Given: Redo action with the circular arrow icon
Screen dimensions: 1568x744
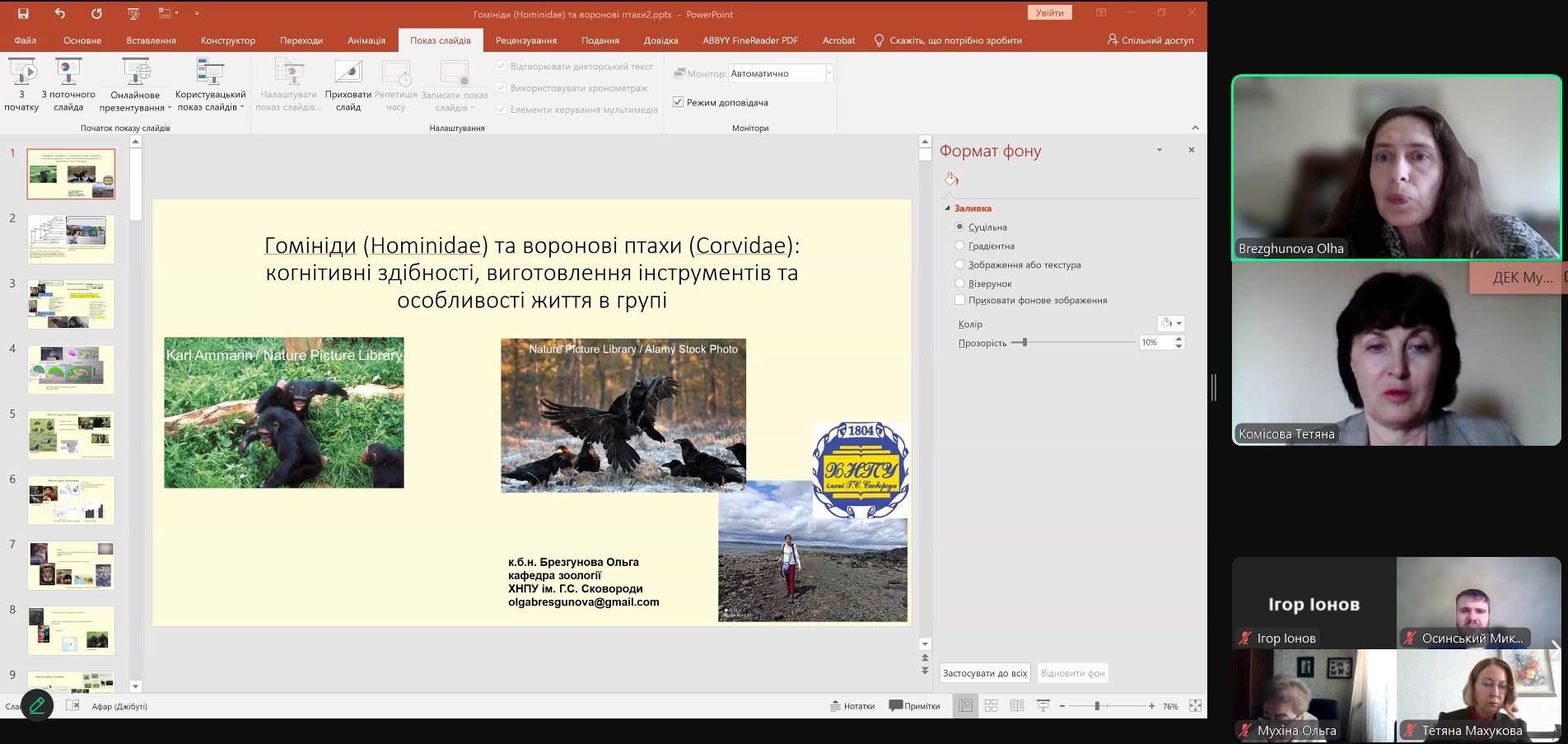Looking at the screenshot, I should click(96, 13).
